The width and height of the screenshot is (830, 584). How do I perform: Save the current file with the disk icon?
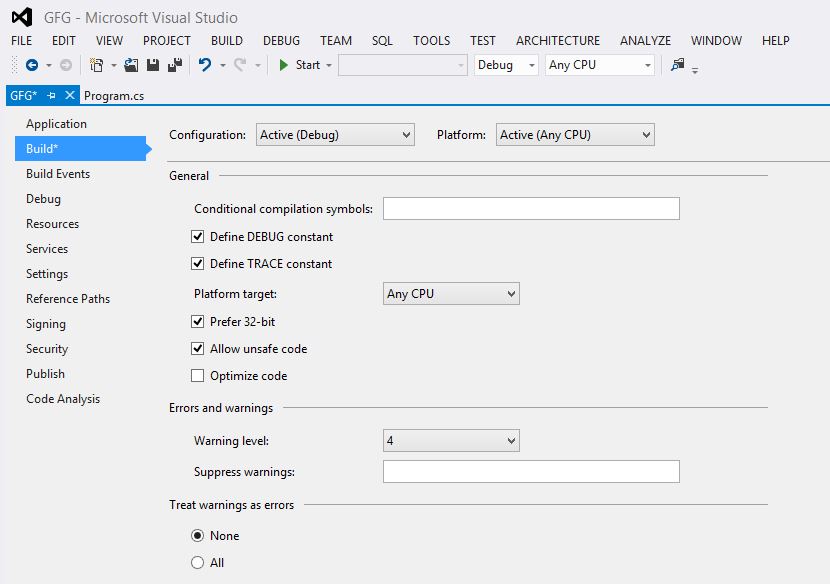[153, 65]
